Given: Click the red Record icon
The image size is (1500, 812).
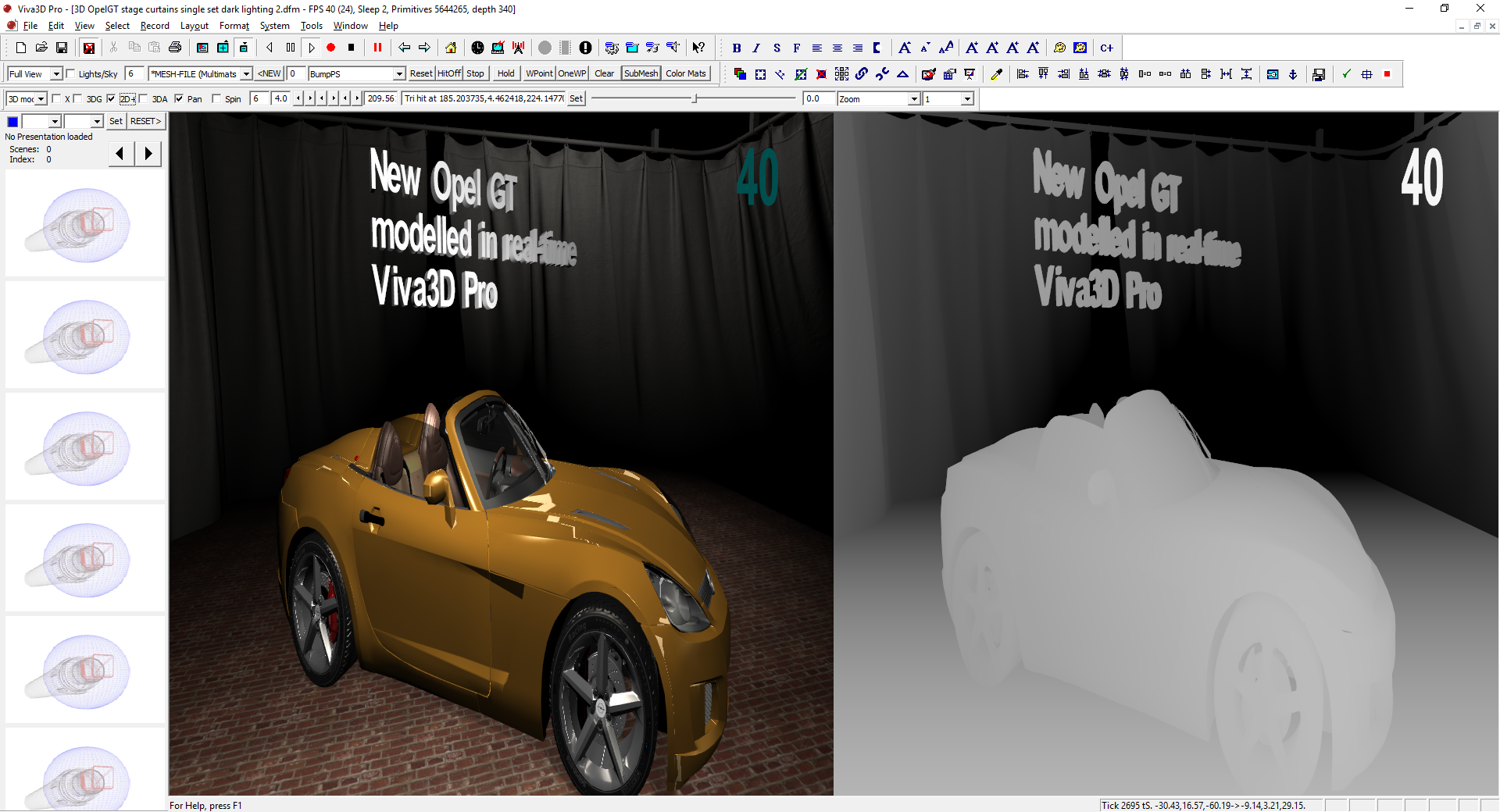Looking at the screenshot, I should [x=330, y=48].
